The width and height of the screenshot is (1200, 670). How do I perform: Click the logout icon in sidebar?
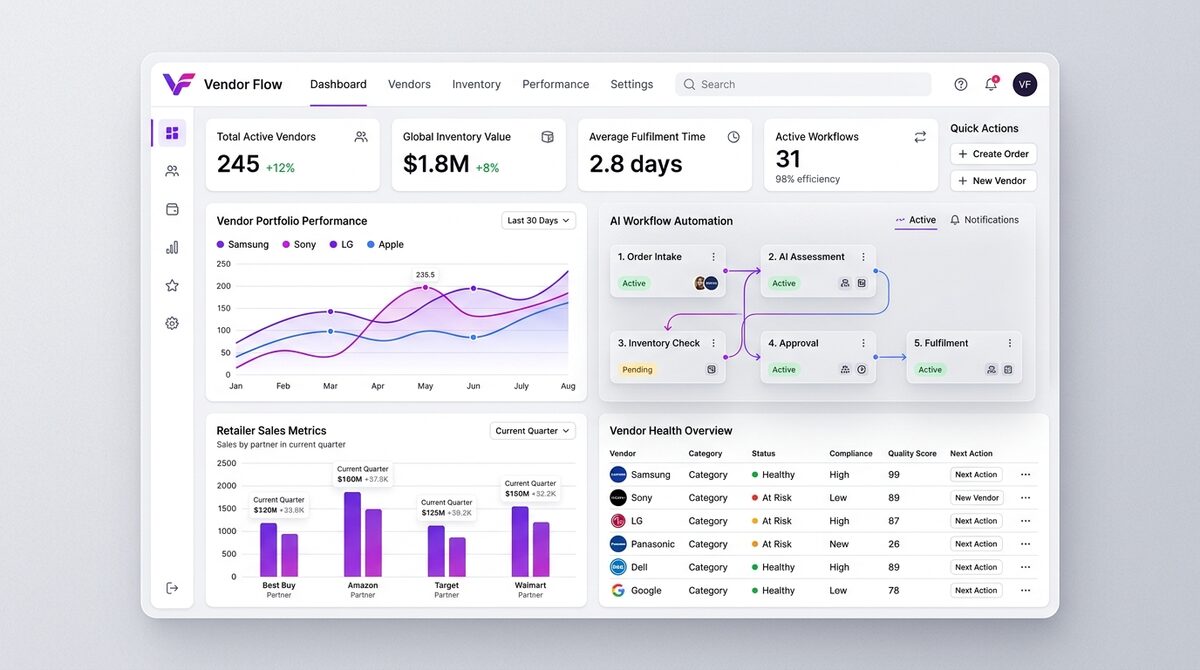tap(172, 588)
